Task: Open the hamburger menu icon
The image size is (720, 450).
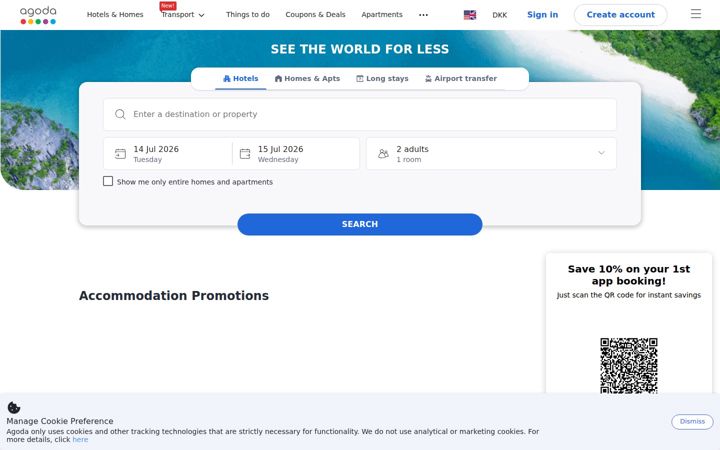Action: [696, 14]
